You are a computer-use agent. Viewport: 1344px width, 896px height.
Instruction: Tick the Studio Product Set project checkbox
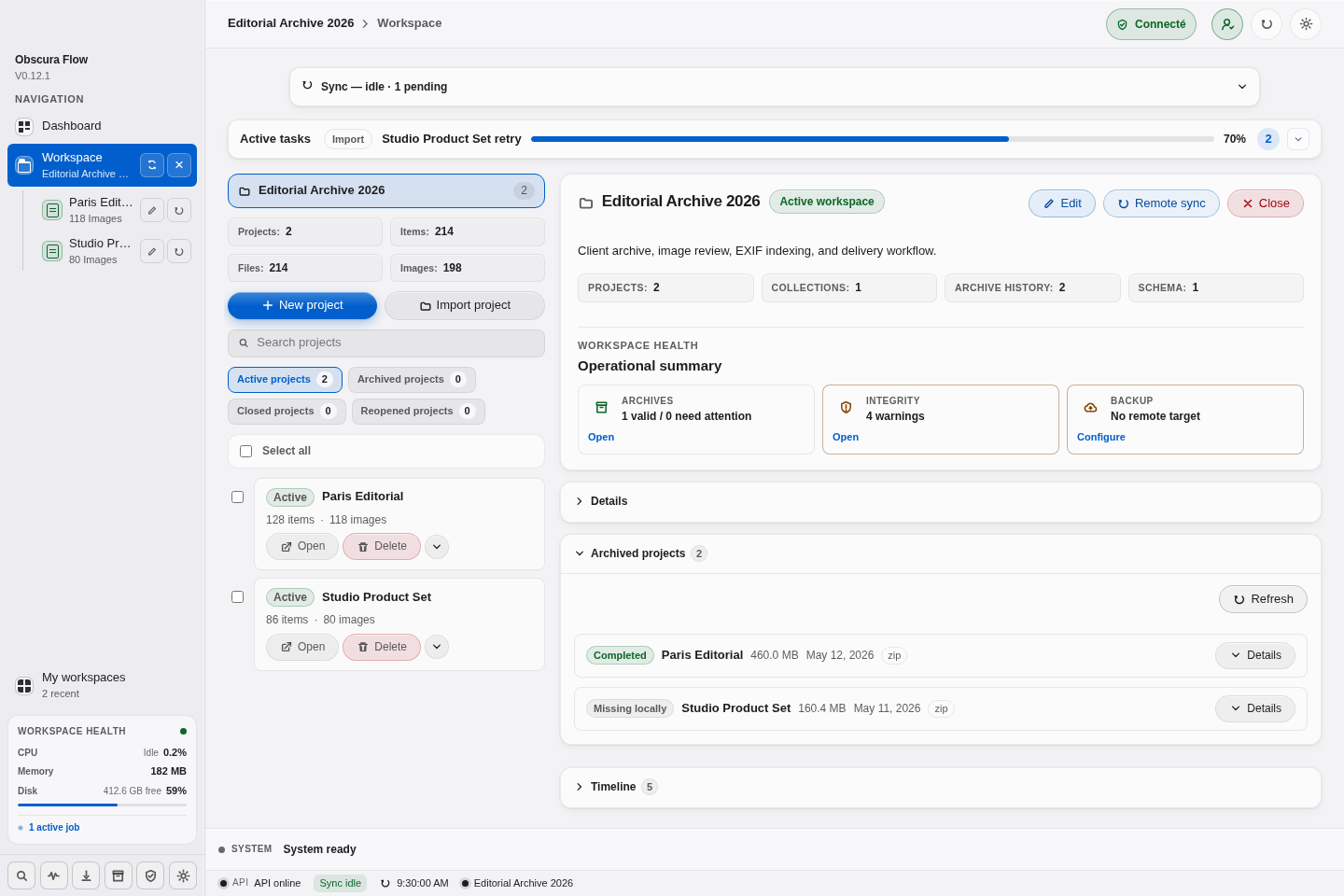238,597
